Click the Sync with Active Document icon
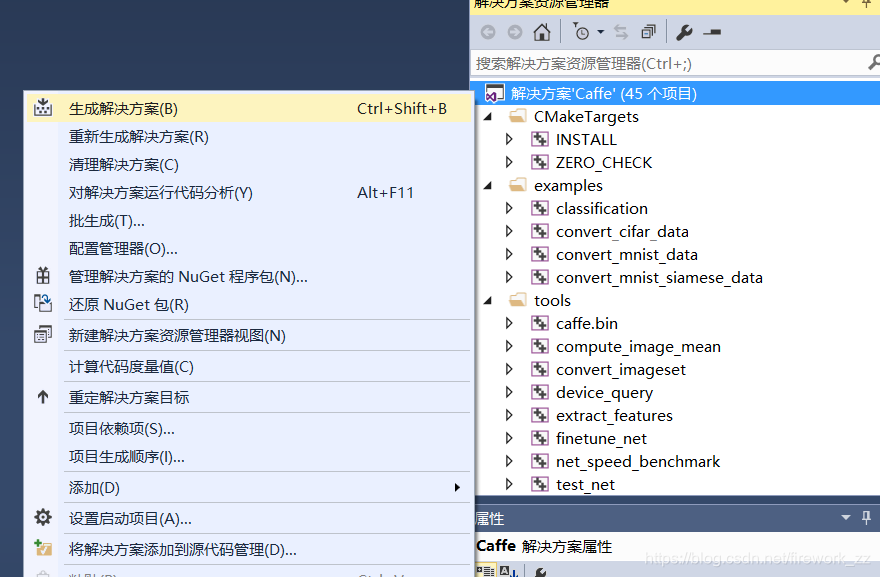The width and height of the screenshot is (880, 577). [x=621, y=32]
